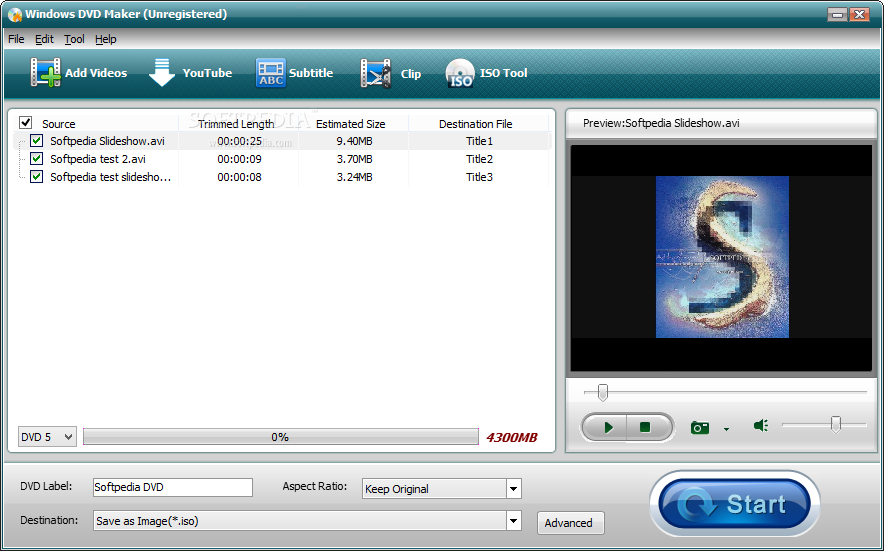Click the Preview:Softpedia Slideshow.avi title
The image size is (884, 551).
coord(661,123)
